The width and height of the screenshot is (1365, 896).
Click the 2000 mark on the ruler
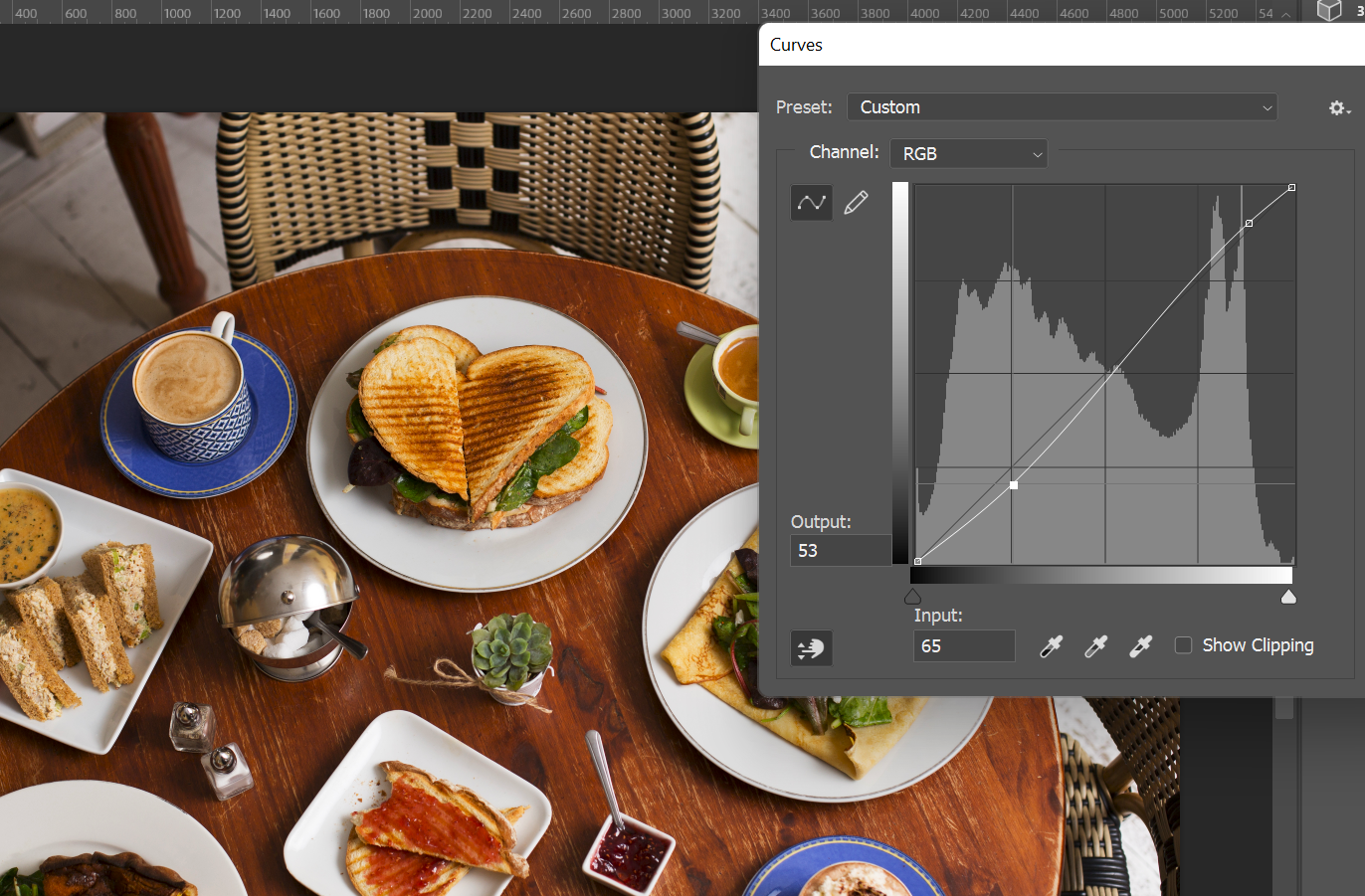point(428,13)
